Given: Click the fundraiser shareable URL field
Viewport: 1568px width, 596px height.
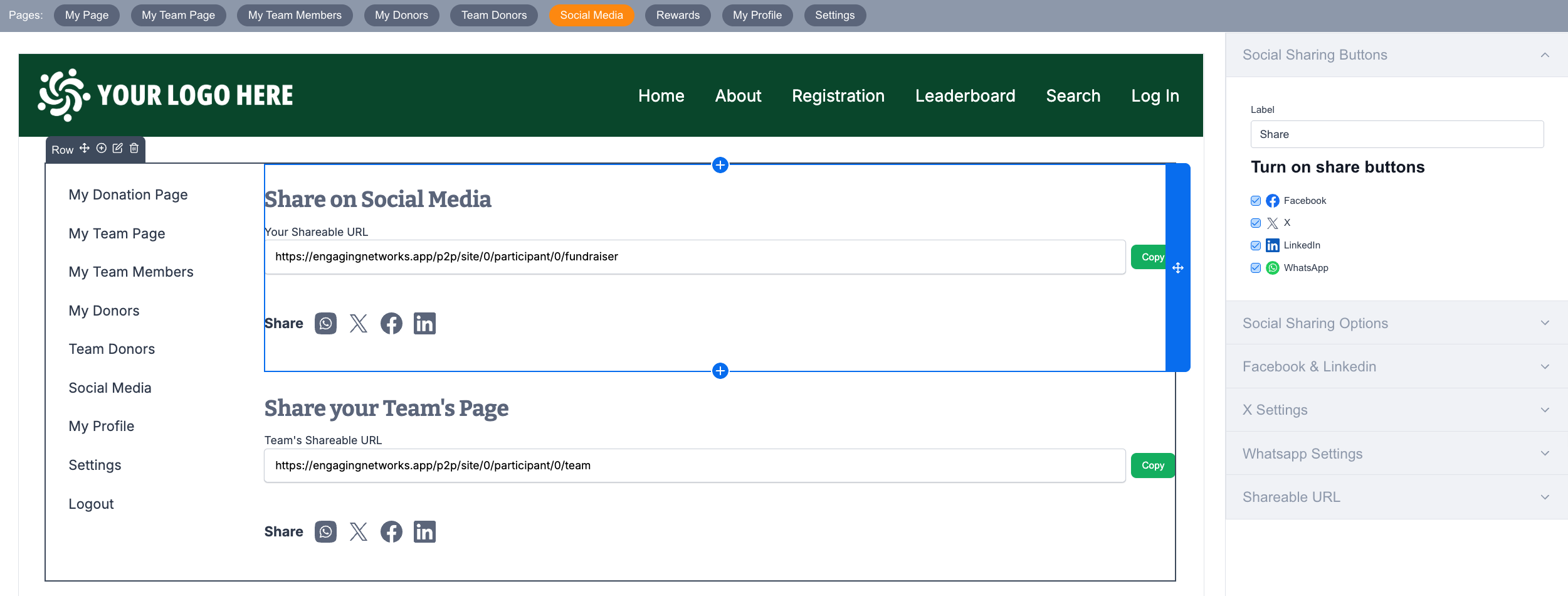Looking at the screenshot, I should [x=695, y=257].
